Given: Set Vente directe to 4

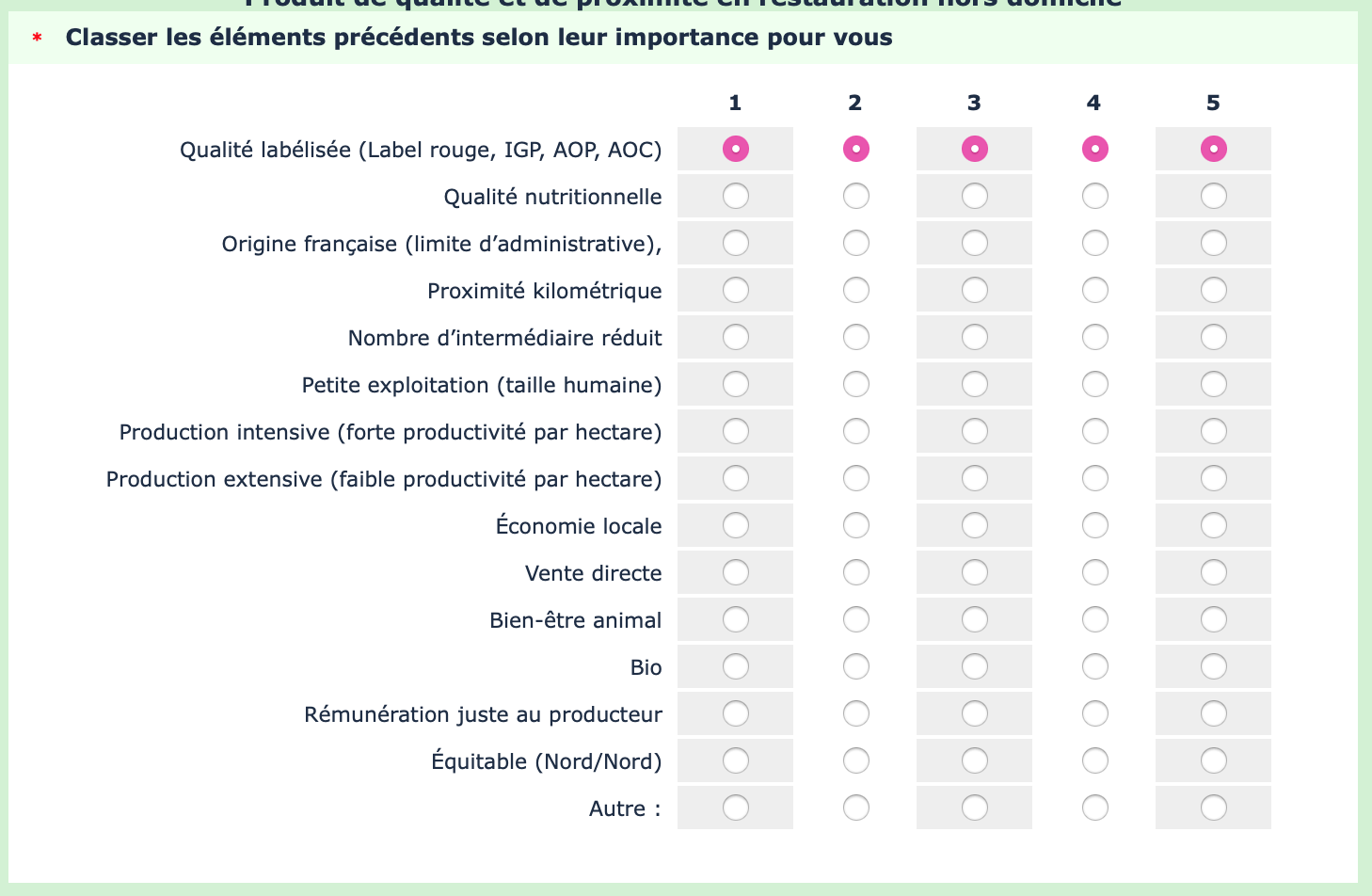Looking at the screenshot, I should point(1095,572).
